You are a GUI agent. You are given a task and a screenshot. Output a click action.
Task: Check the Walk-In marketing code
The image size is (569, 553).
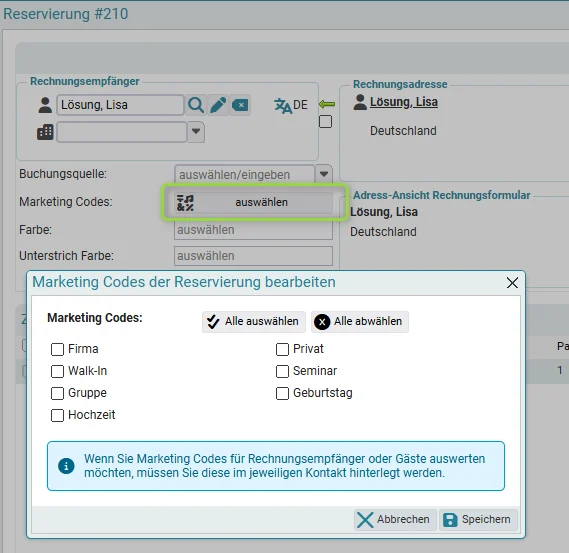coord(57,371)
